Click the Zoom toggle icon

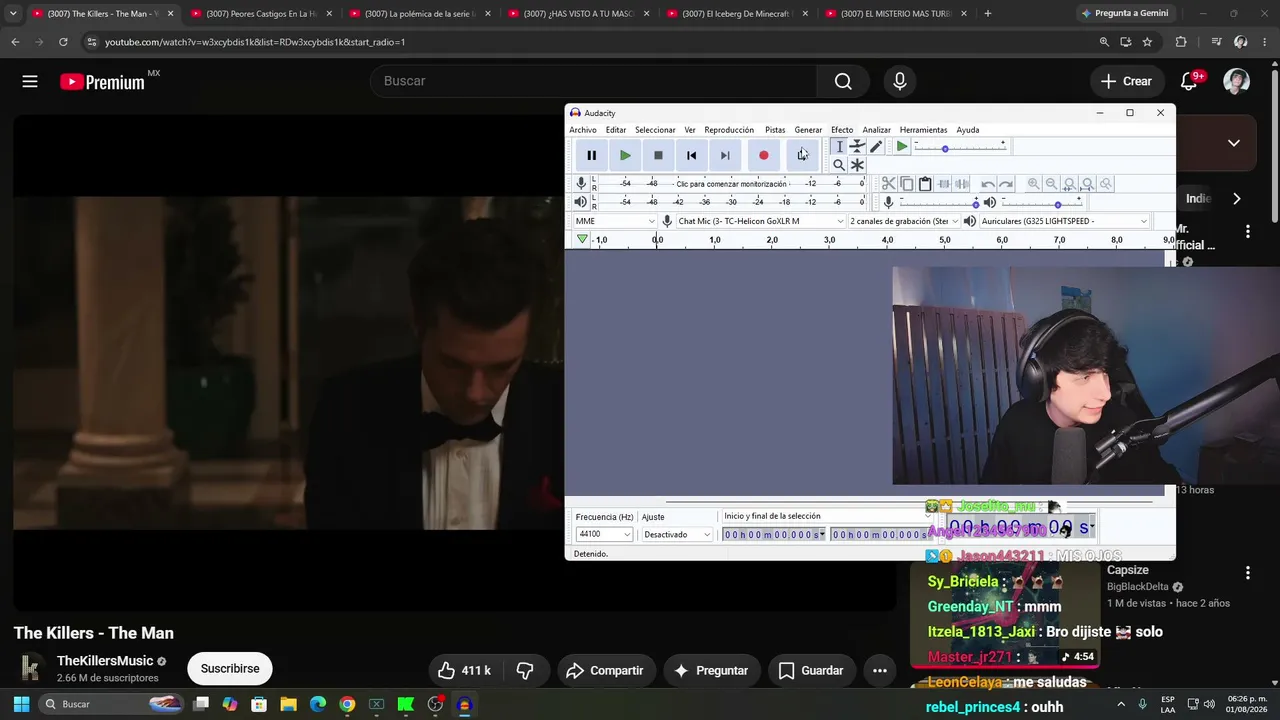pyautogui.click(x=1106, y=184)
